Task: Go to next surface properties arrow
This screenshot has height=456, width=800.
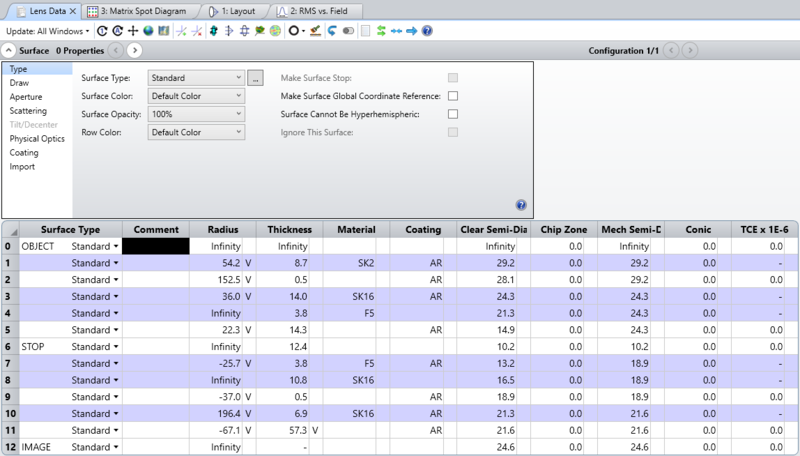Action: coord(134,50)
